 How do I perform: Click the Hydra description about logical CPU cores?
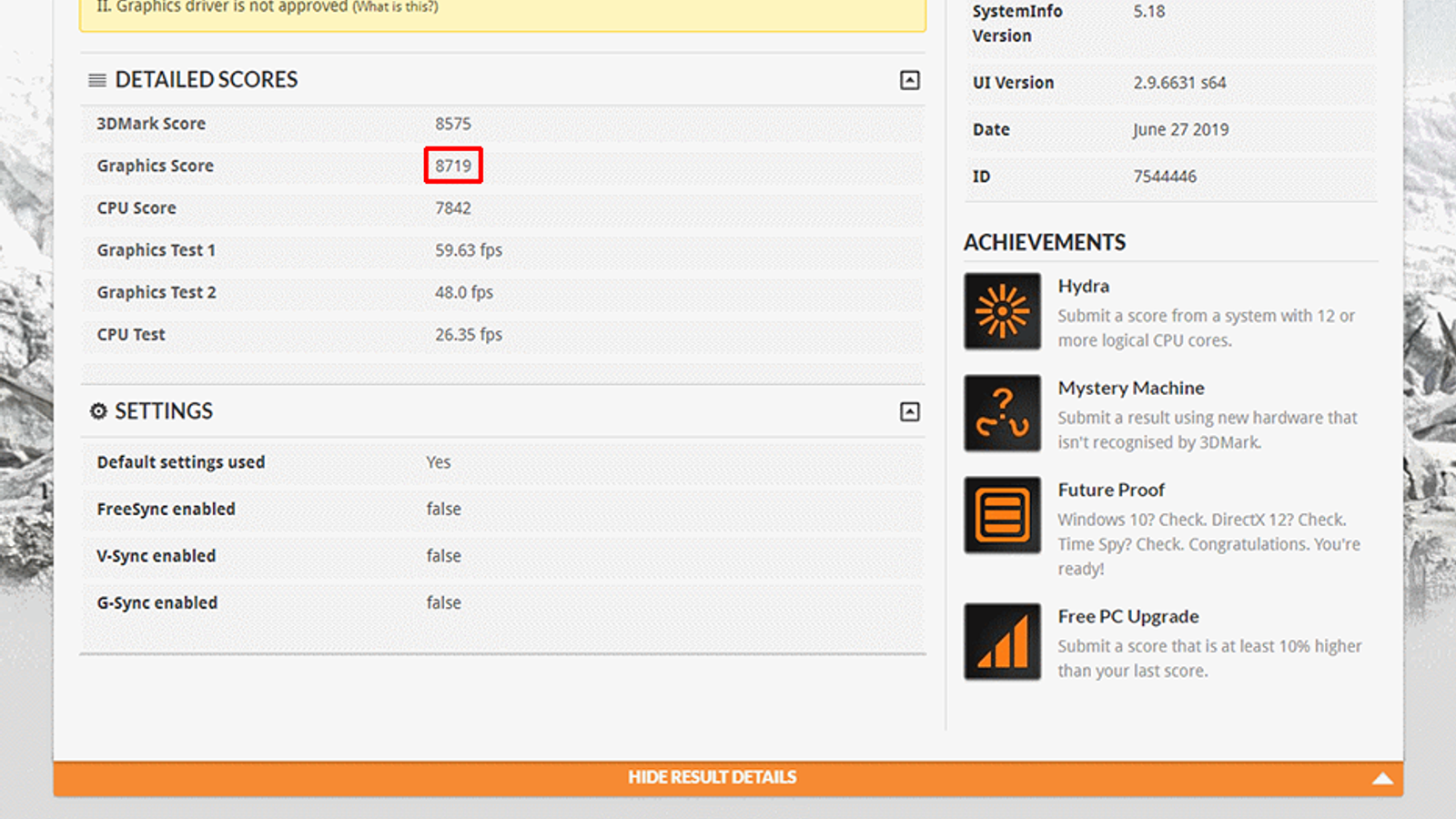[1207, 328]
